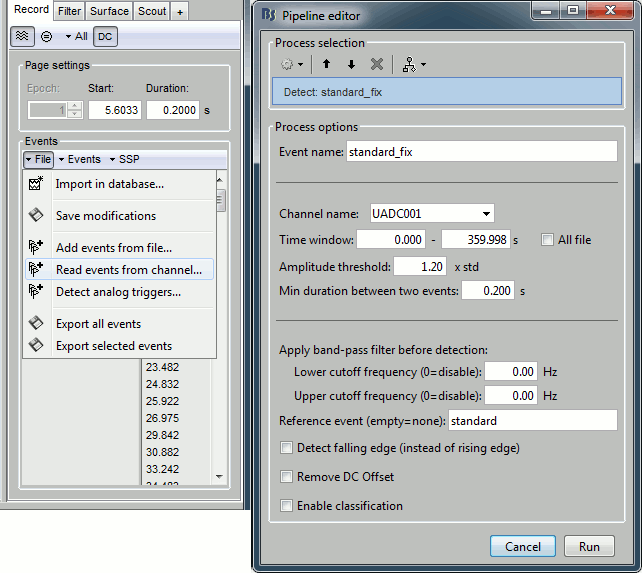Check Detect falling edge option

(288, 448)
